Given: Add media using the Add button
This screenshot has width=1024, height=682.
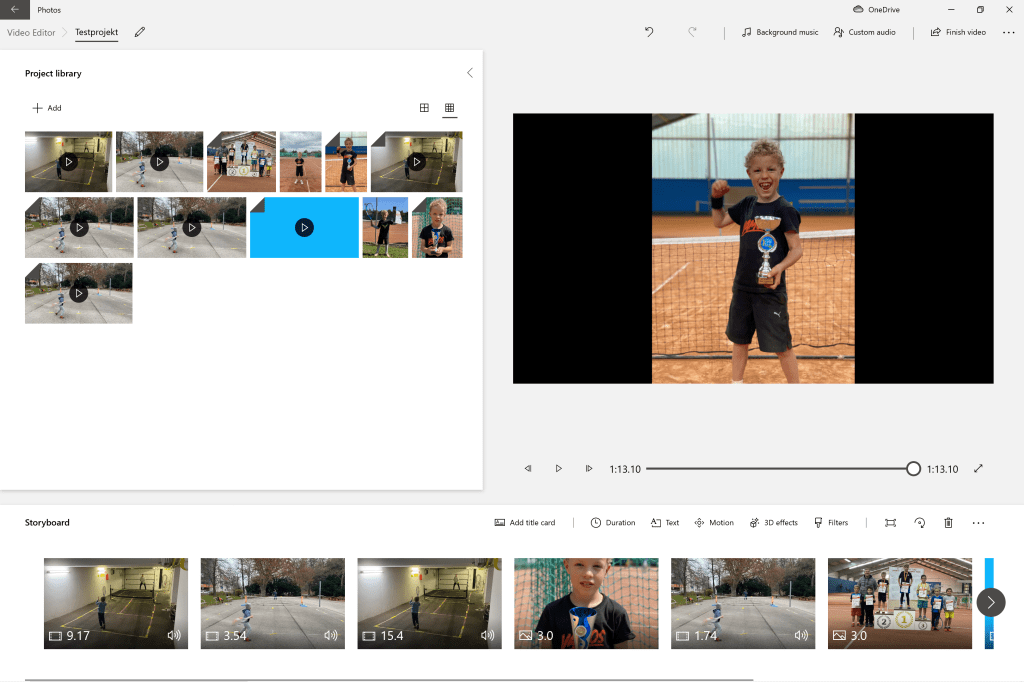Looking at the screenshot, I should pos(46,108).
